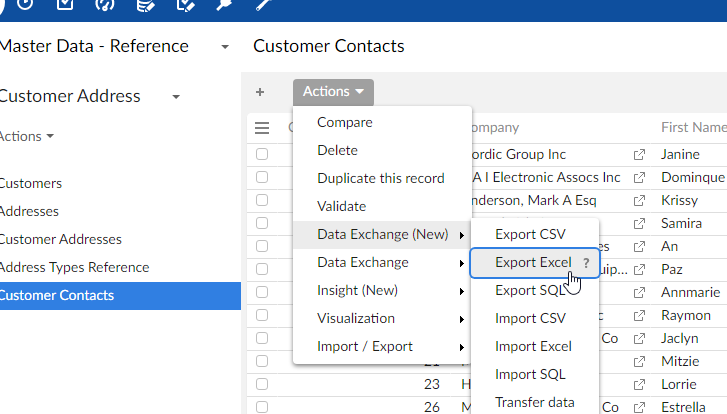Open the Customer Address dropdown arrow
Viewport: 727px width, 414px height.
[x=176, y=97]
